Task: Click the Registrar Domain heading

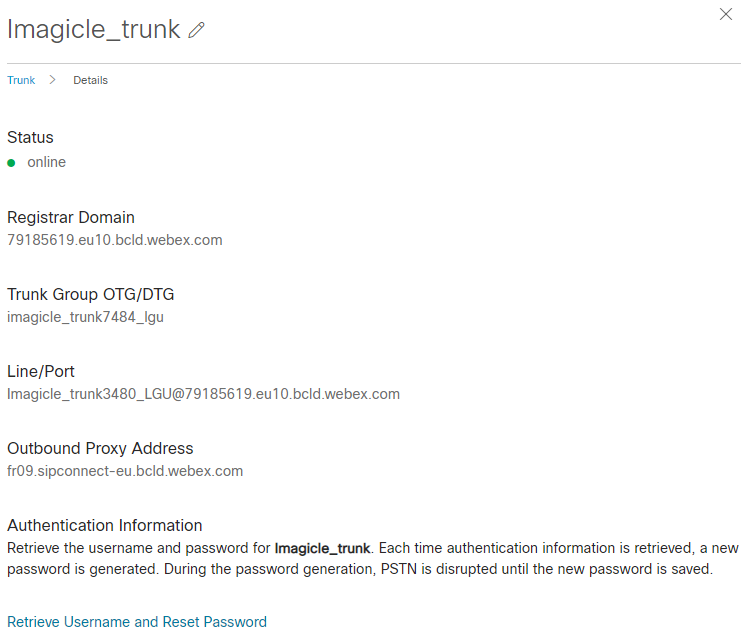Action: (70, 217)
